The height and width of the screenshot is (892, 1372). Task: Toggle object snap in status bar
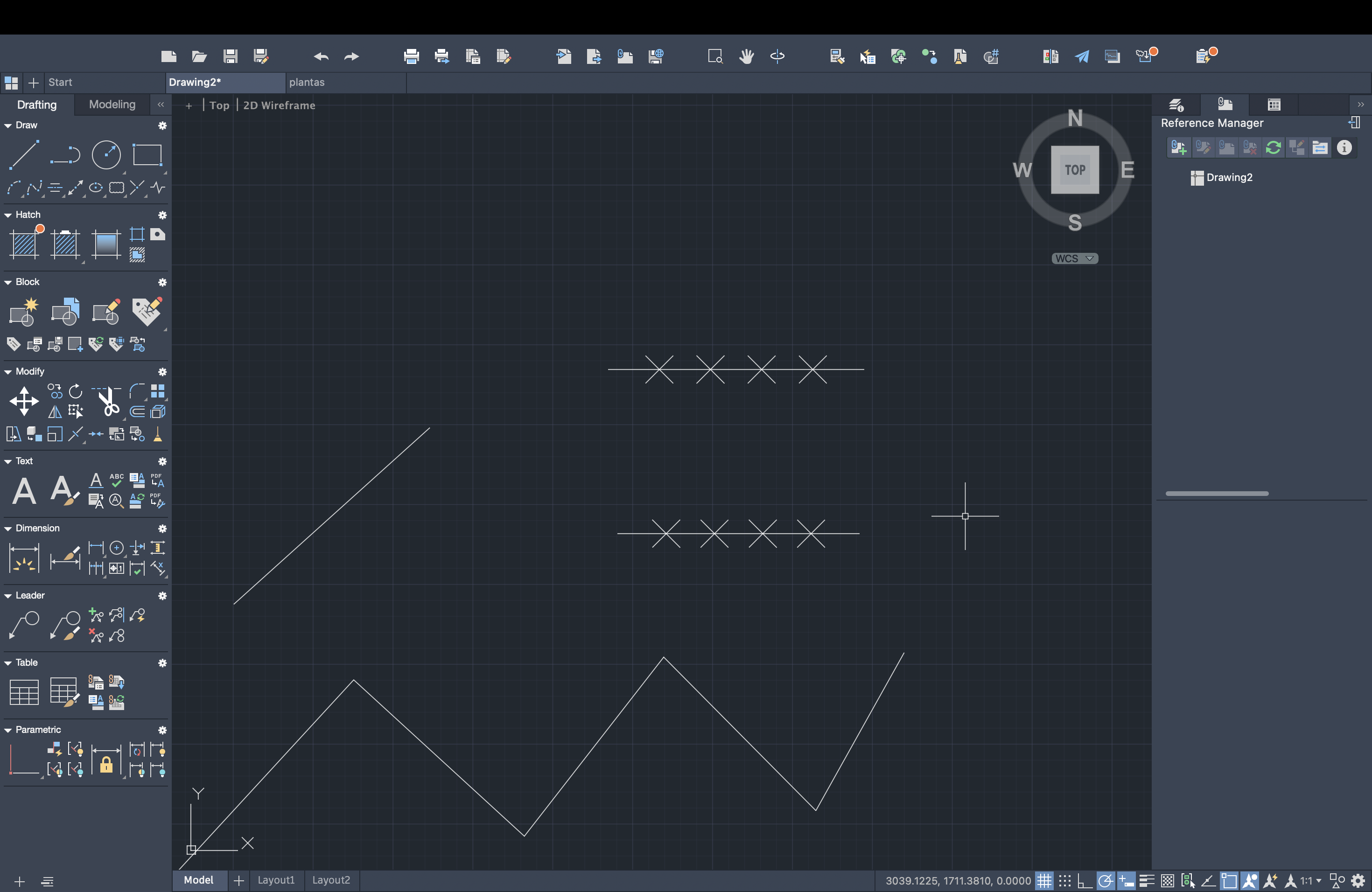(x=1229, y=880)
